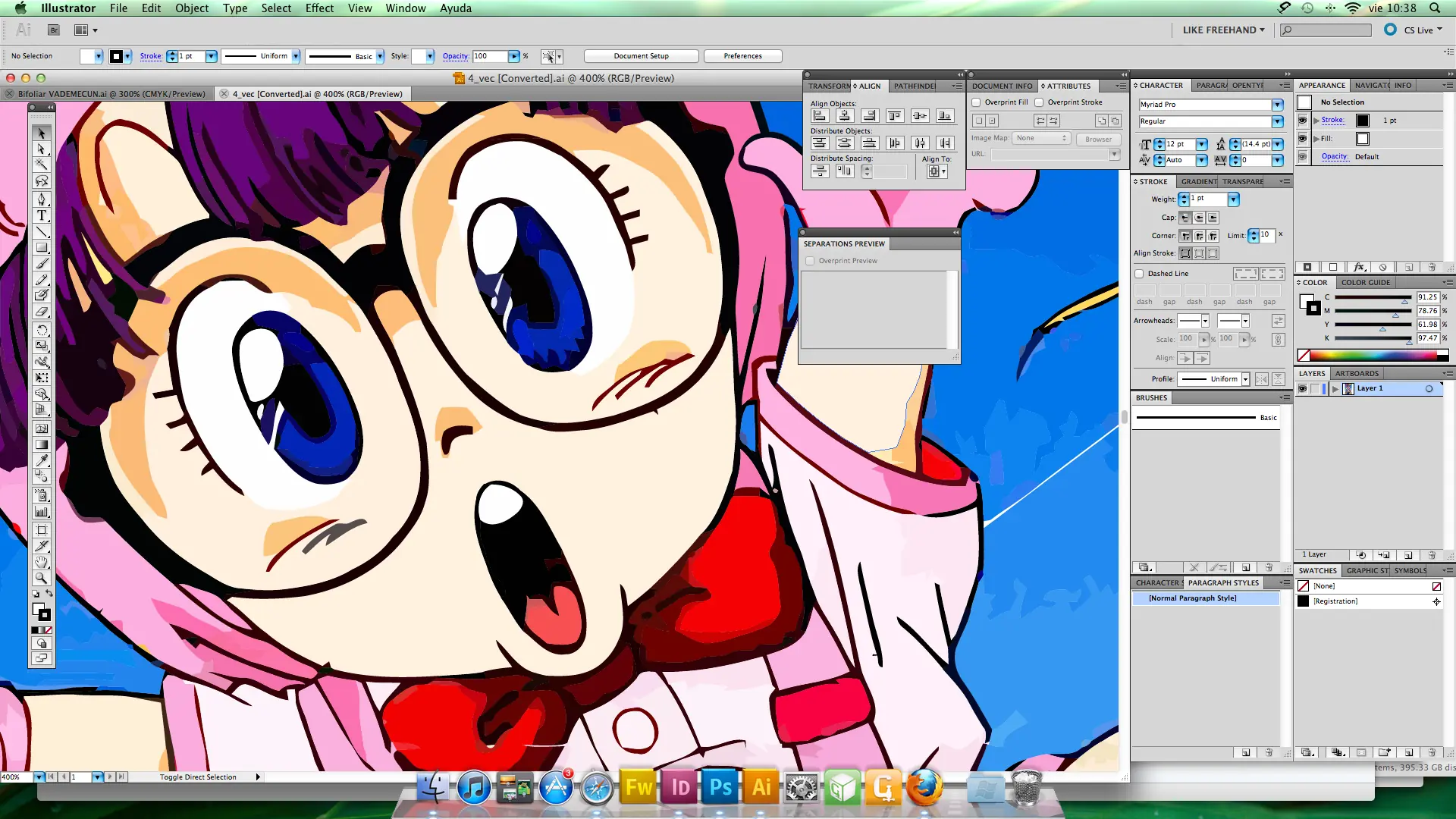Click the URL field in Attributes panel

click(x=1050, y=154)
